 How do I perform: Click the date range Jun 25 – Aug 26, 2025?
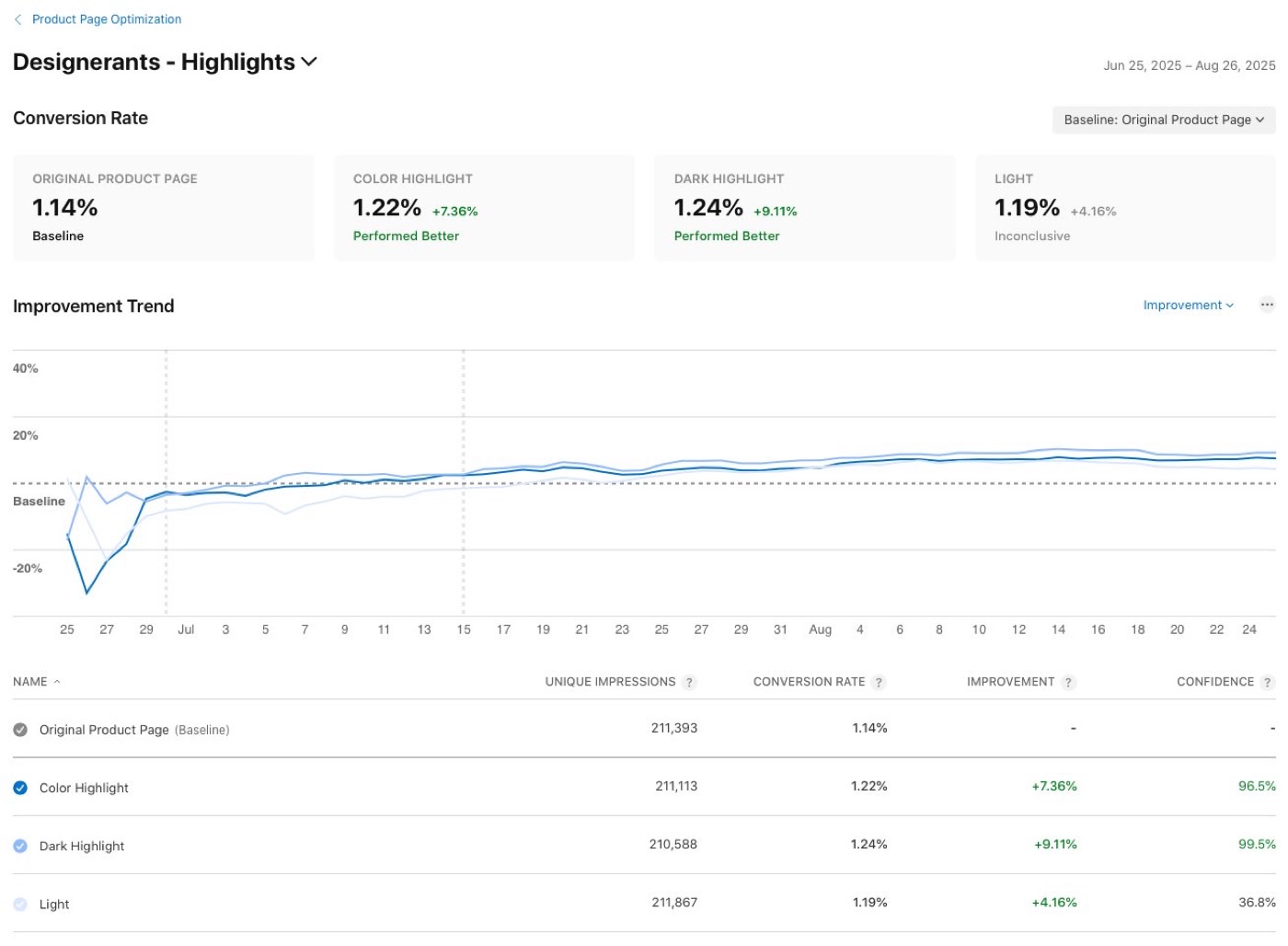point(1190,65)
